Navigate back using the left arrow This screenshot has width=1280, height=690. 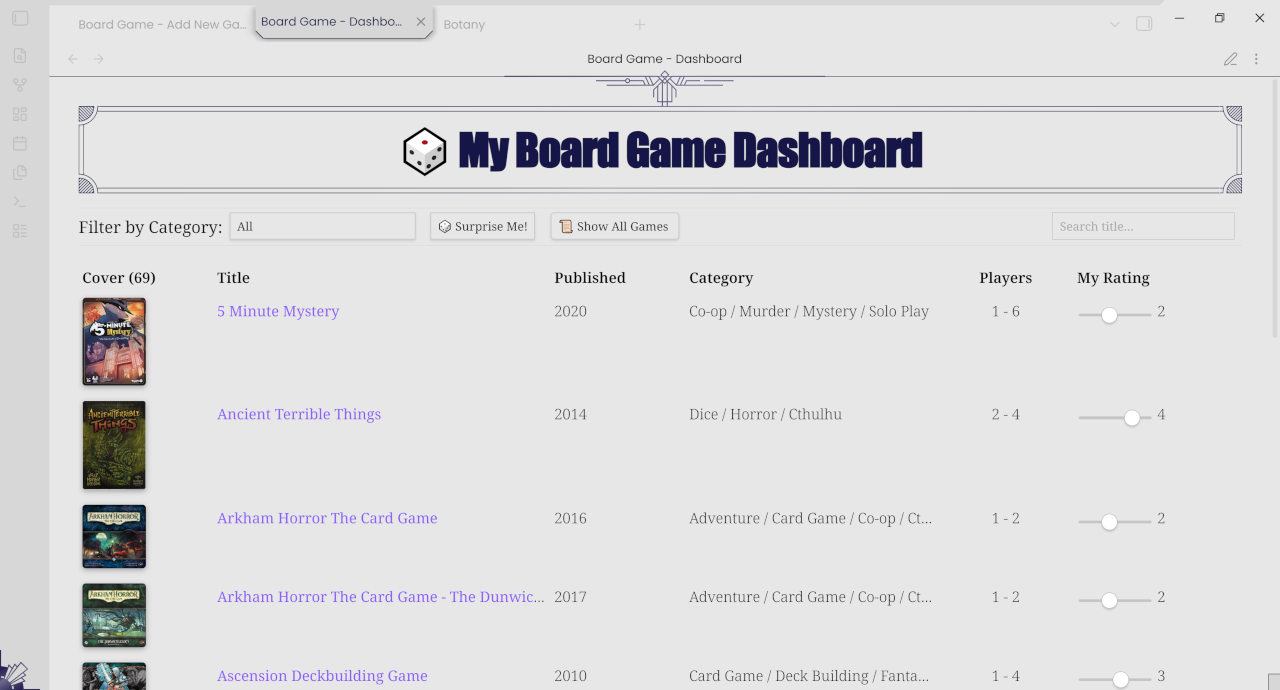click(72, 59)
